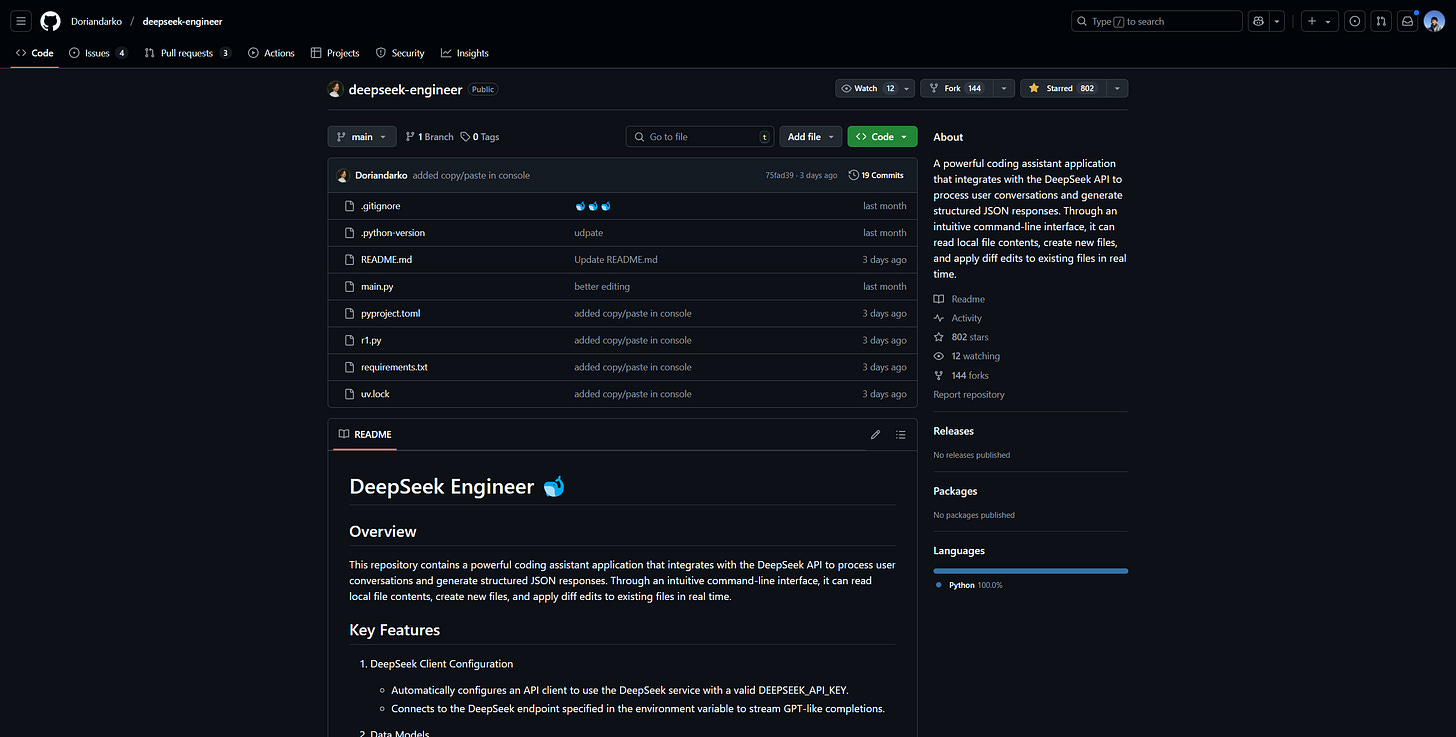Click the fork icon beside 144 forks
Image resolution: width=1456 pixels, height=737 pixels.
(939, 376)
